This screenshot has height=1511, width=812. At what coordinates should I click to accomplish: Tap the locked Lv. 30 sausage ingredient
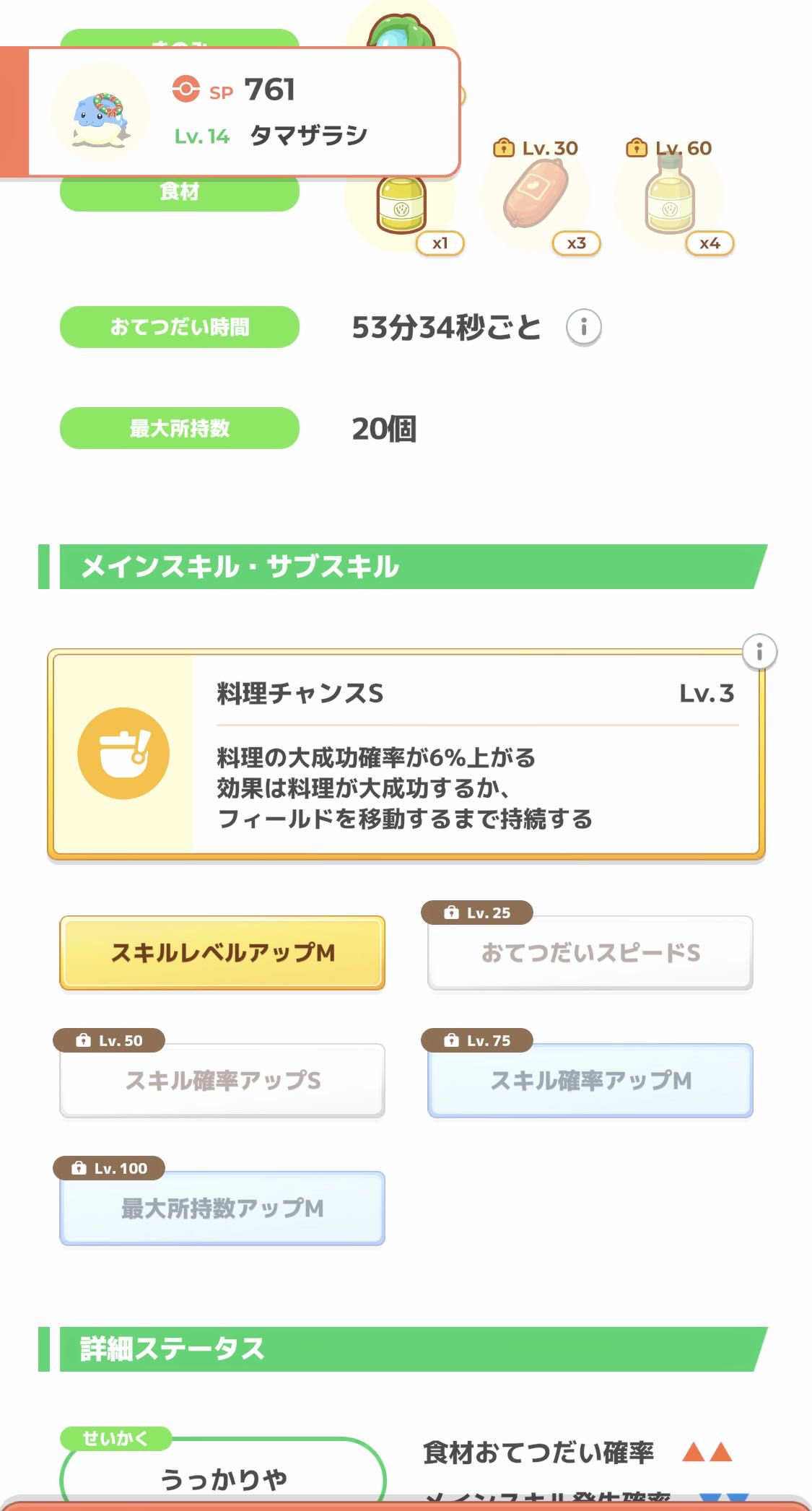(536, 195)
